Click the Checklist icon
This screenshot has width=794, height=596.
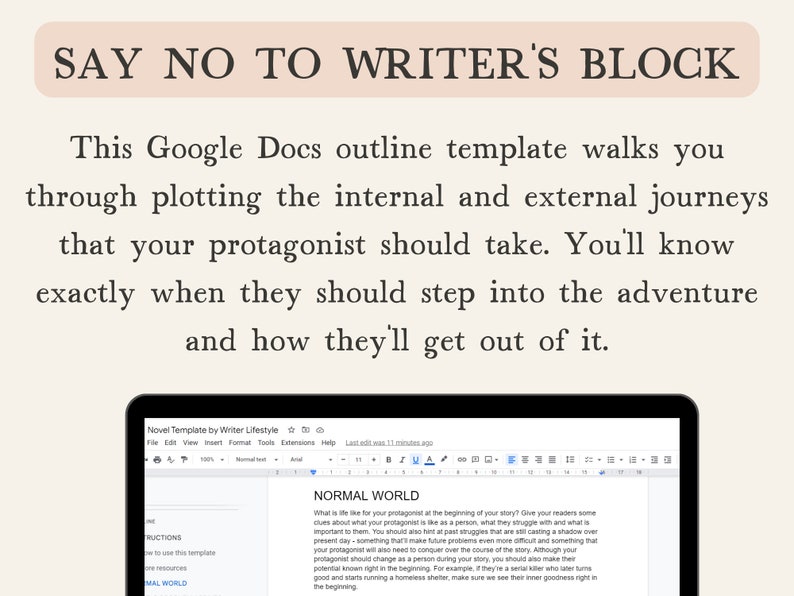pyautogui.click(x=588, y=459)
